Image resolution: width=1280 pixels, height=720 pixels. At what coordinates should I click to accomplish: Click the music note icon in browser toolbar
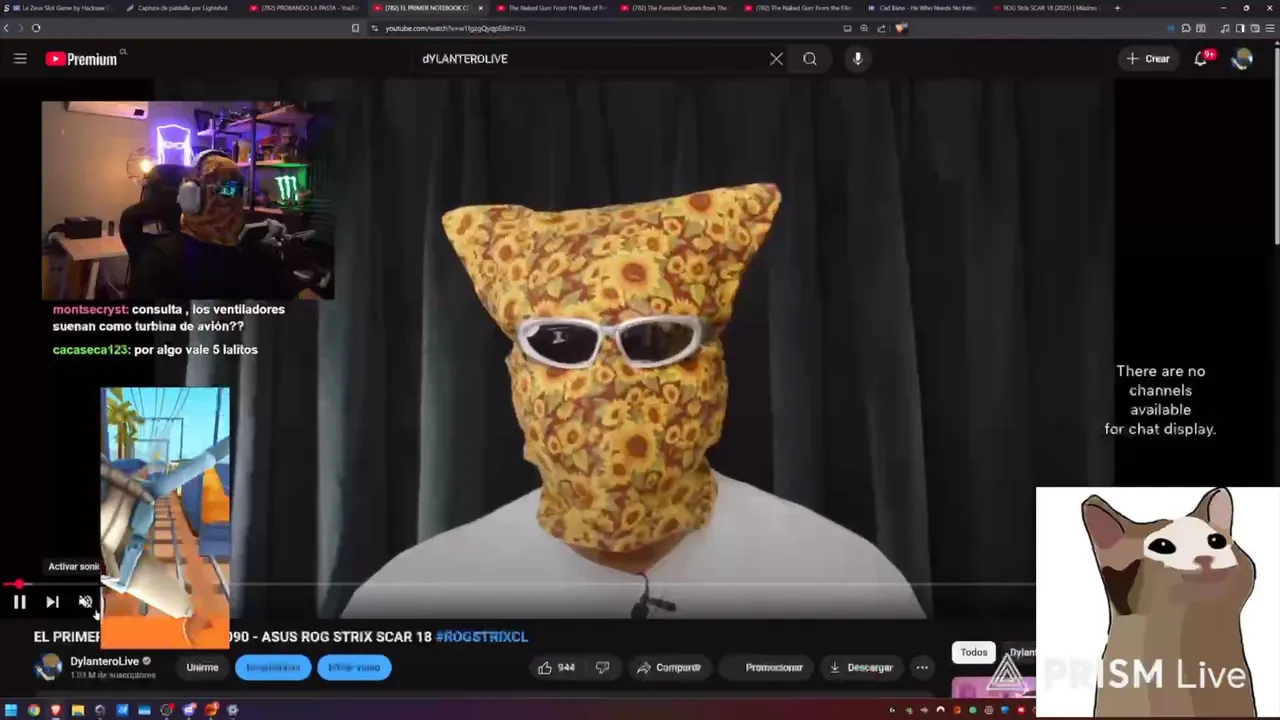[x=1225, y=28]
